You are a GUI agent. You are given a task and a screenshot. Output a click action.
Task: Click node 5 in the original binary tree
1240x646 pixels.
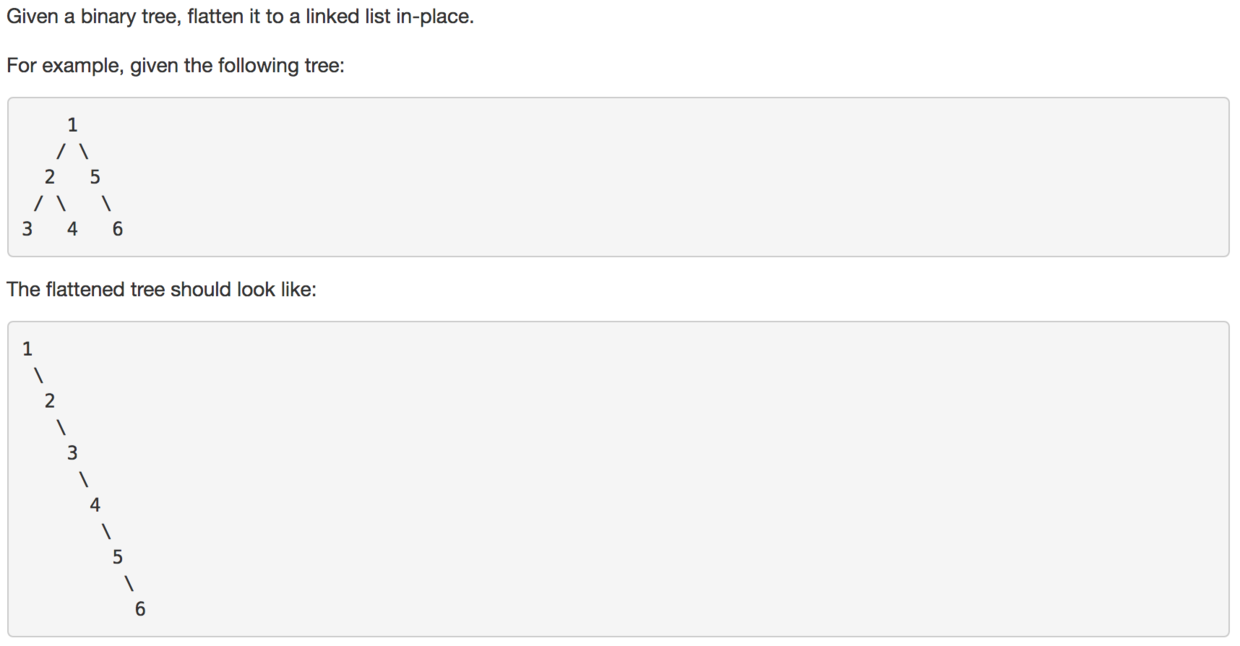click(95, 177)
